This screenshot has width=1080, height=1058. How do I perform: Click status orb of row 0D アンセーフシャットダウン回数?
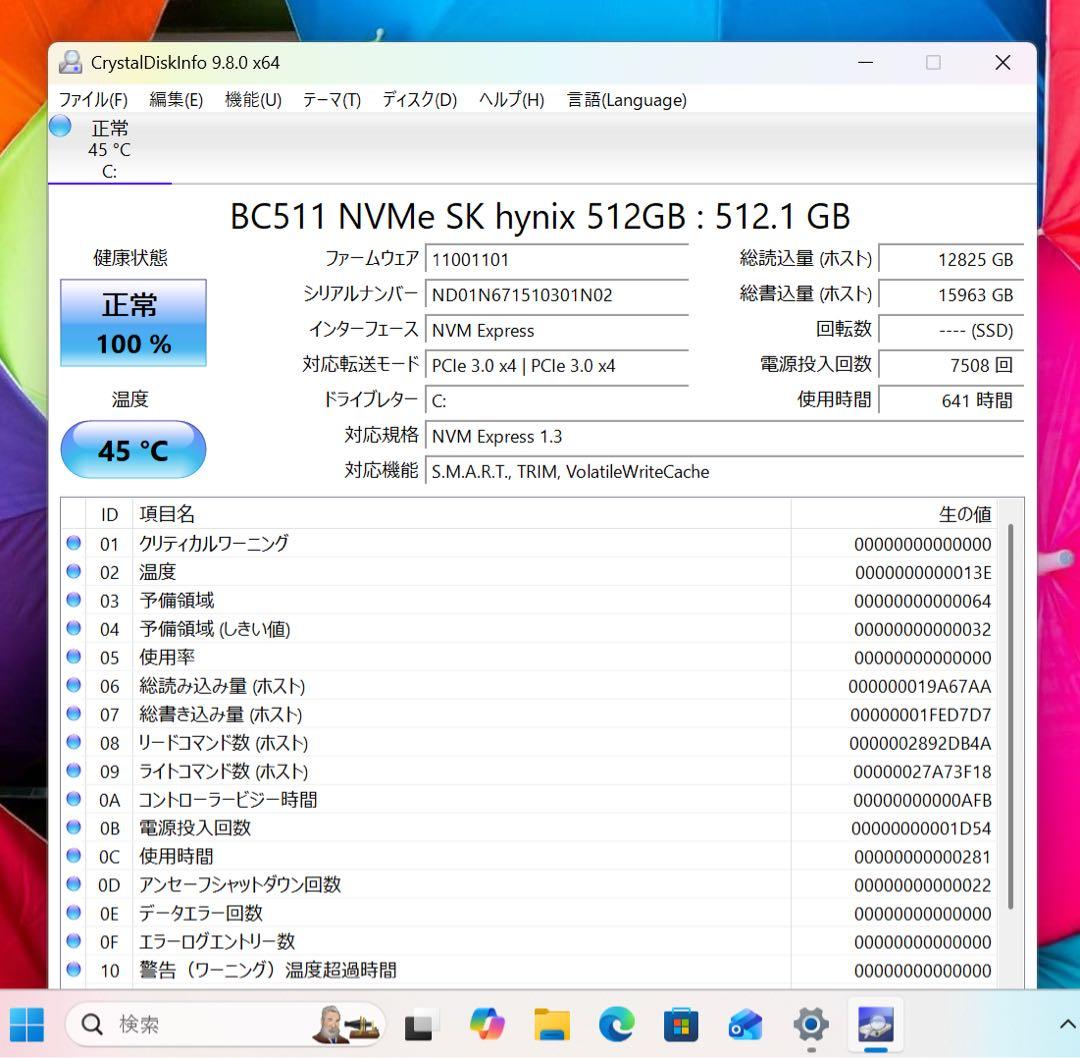pos(74,884)
